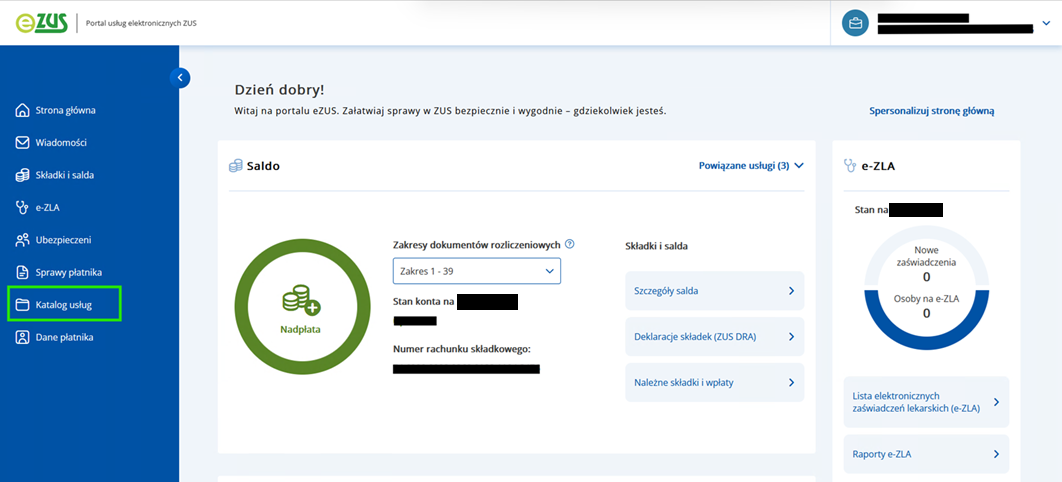Open Deklaracje składek (ZUS DRA)
1062x482 pixels.
[x=714, y=337]
